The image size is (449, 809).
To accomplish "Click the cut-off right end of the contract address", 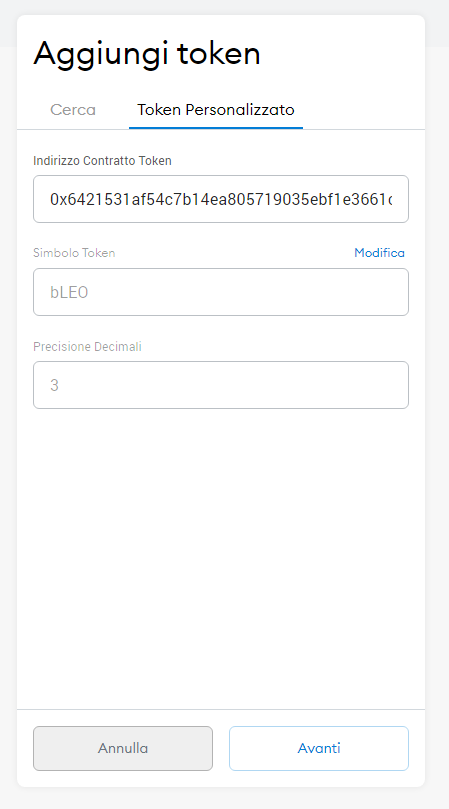I will [388, 199].
